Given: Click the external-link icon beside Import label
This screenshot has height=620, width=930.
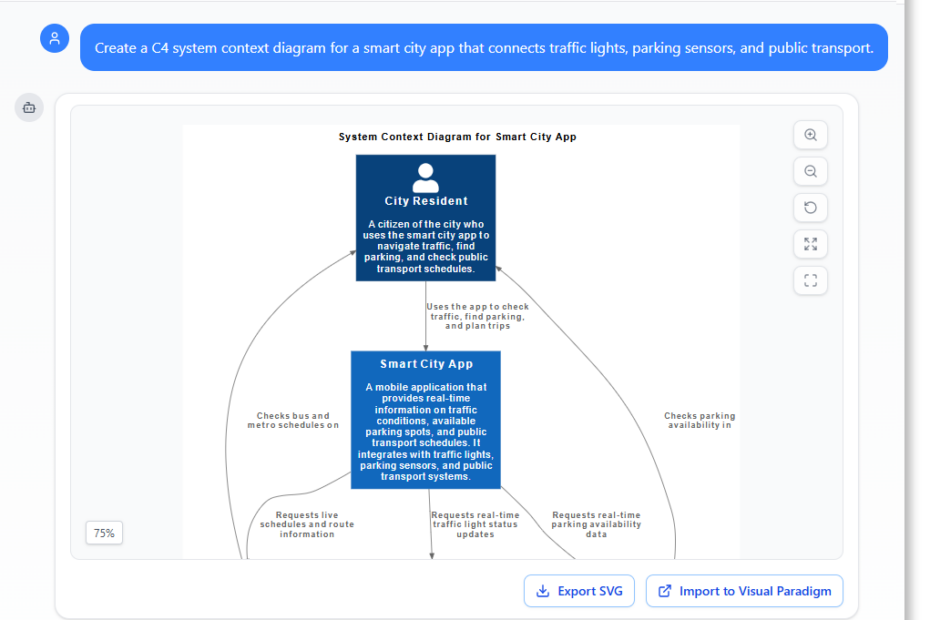Looking at the screenshot, I should coord(663,591).
